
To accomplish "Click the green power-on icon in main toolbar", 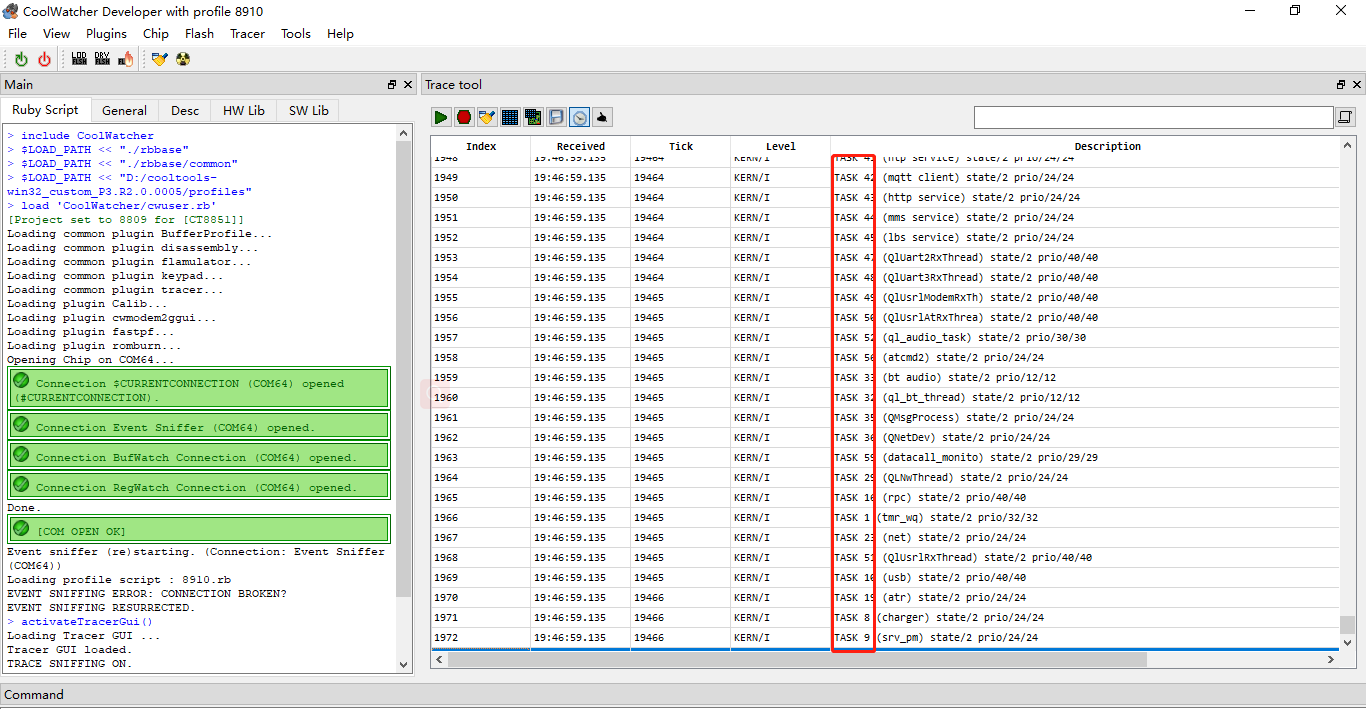I will [21, 60].
